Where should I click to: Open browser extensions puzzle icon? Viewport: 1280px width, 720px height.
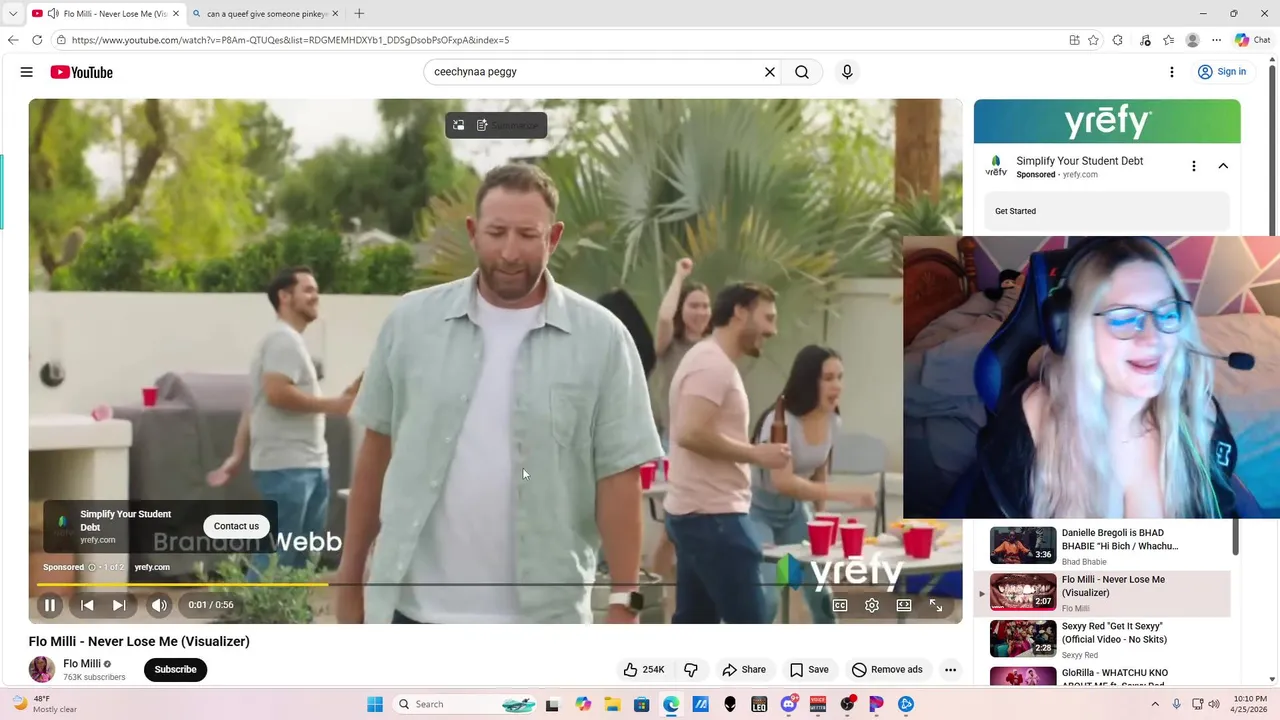[x=1118, y=40]
